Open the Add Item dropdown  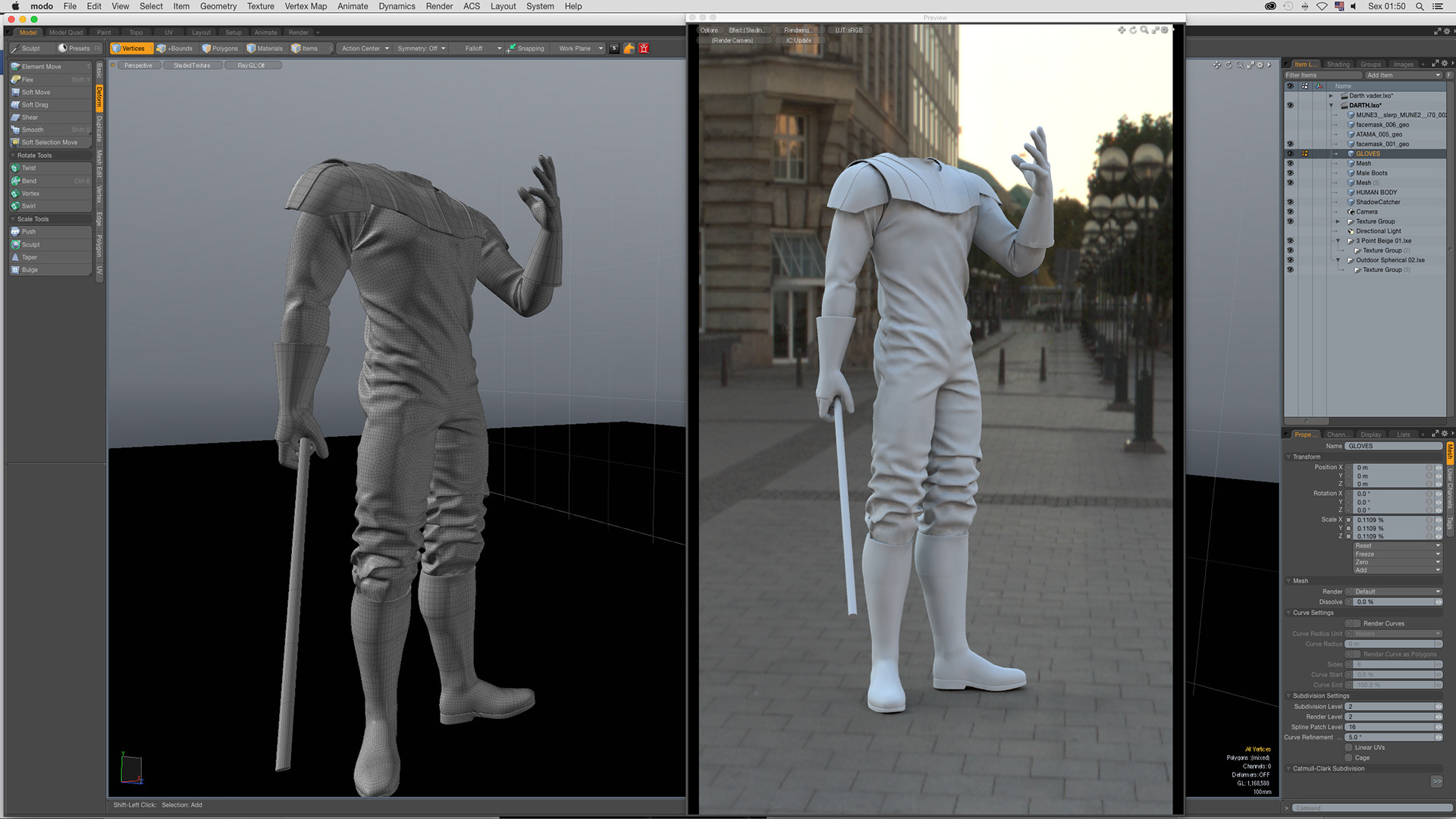1403,75
